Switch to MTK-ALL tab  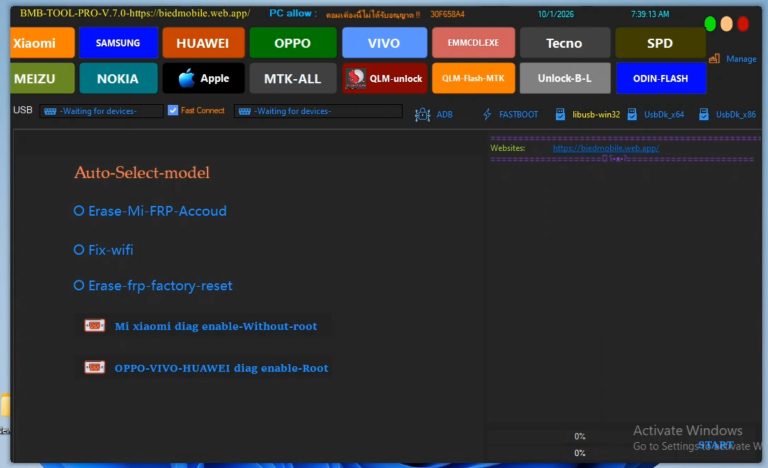(x=292, y=78)
